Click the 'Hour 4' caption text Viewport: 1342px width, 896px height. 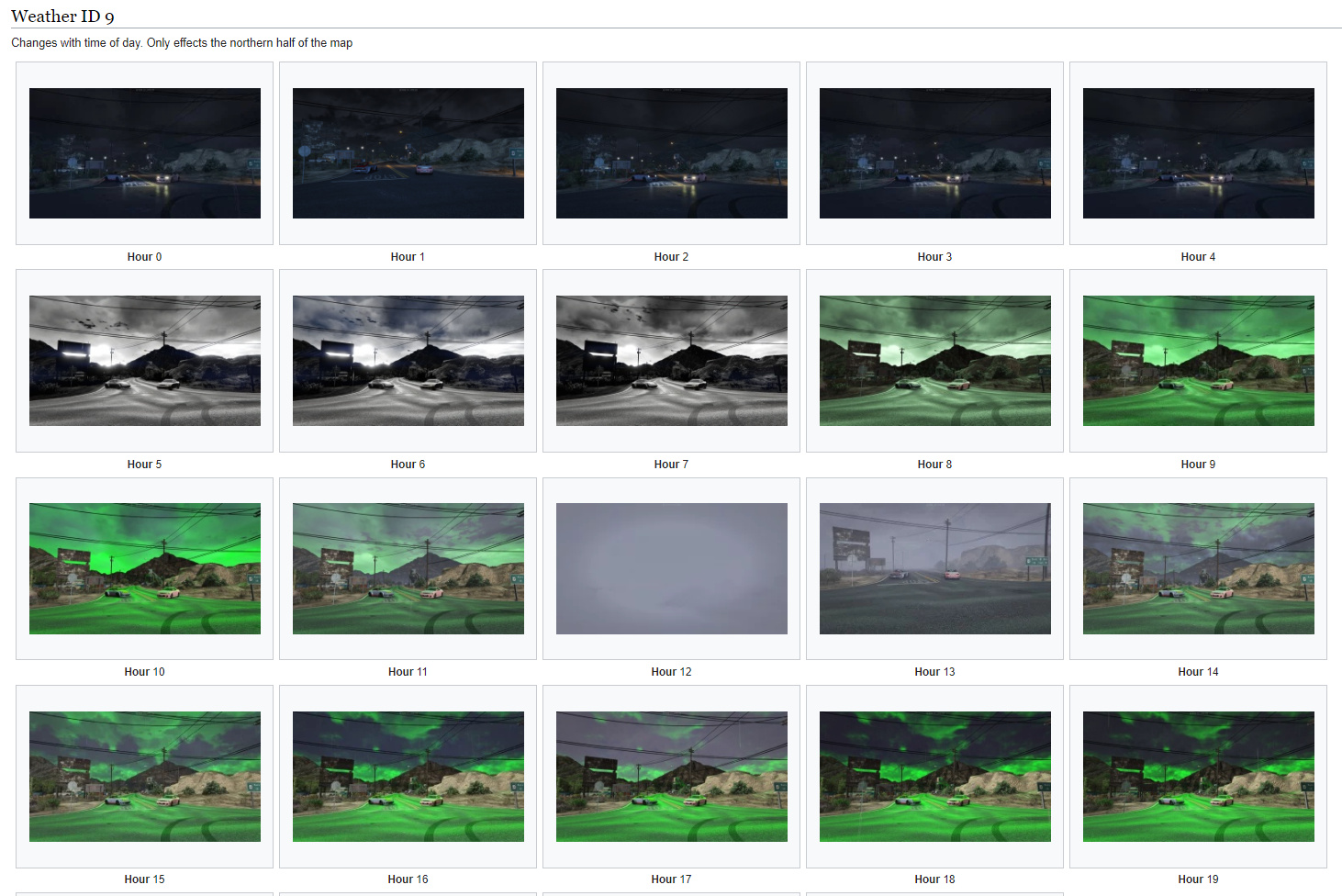point(1198,257)
